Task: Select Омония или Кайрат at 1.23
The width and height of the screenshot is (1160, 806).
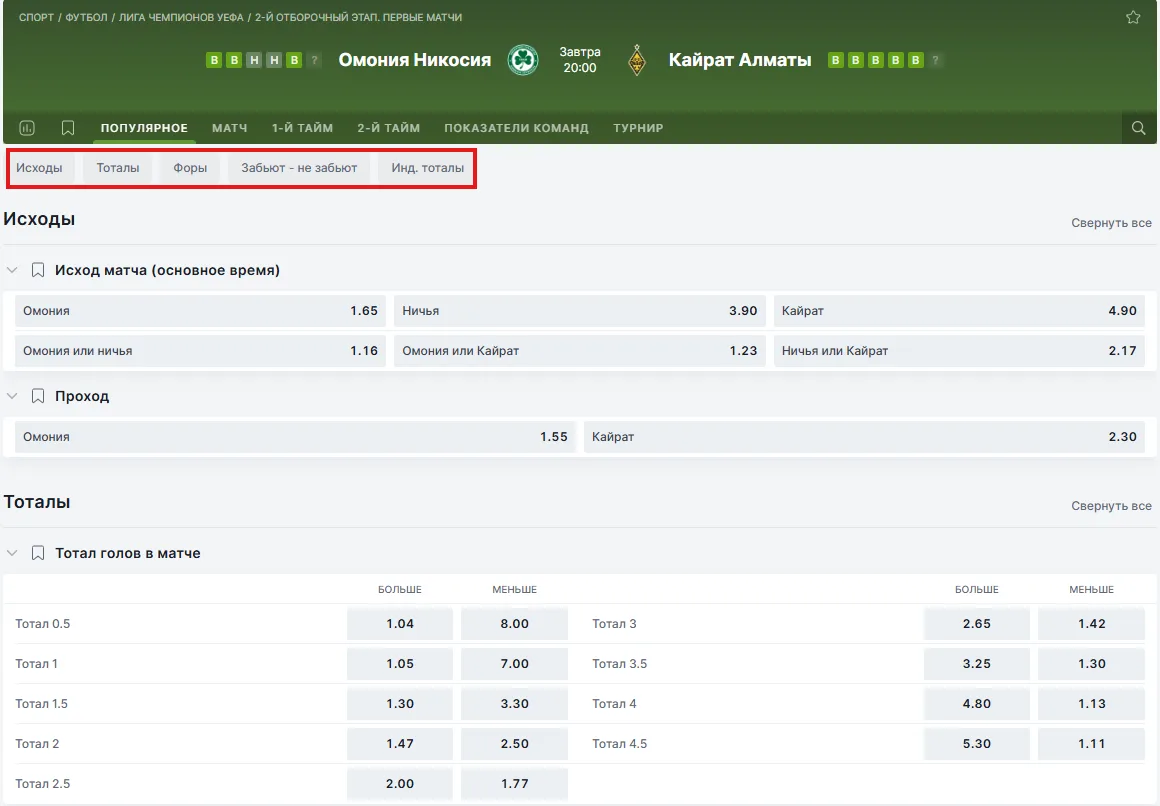Action: pyautogui.click(x=579, y=351)
